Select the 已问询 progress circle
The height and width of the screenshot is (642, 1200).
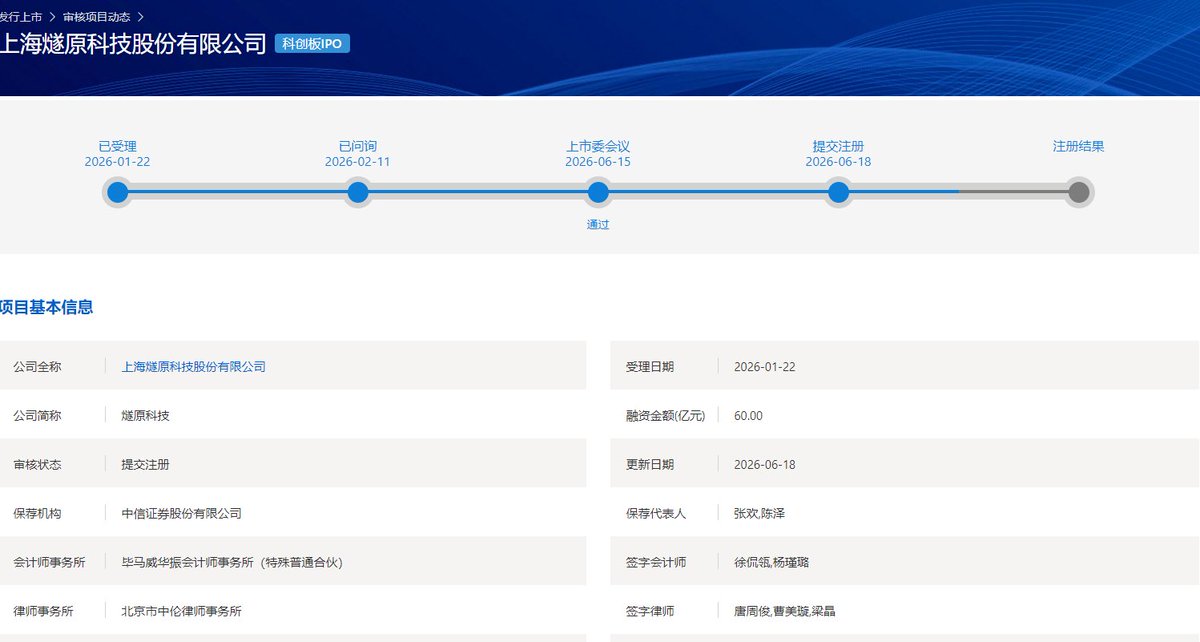coord(358,192)
